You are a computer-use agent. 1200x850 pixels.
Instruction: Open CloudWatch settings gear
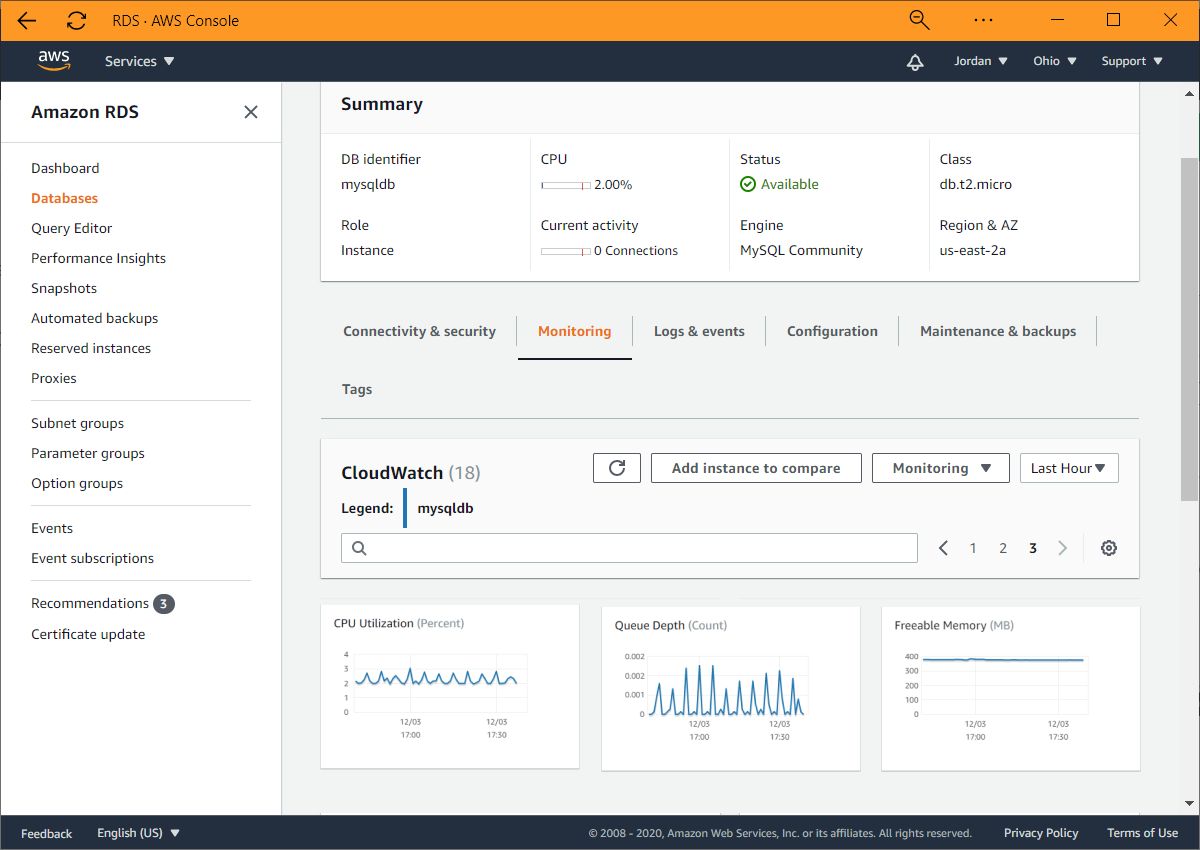[x=1108, y=548]
